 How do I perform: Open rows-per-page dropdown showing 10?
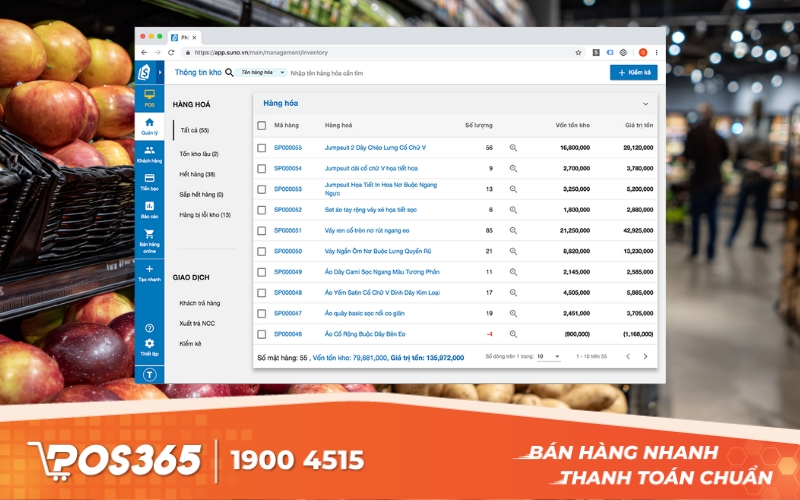[548, 356]
